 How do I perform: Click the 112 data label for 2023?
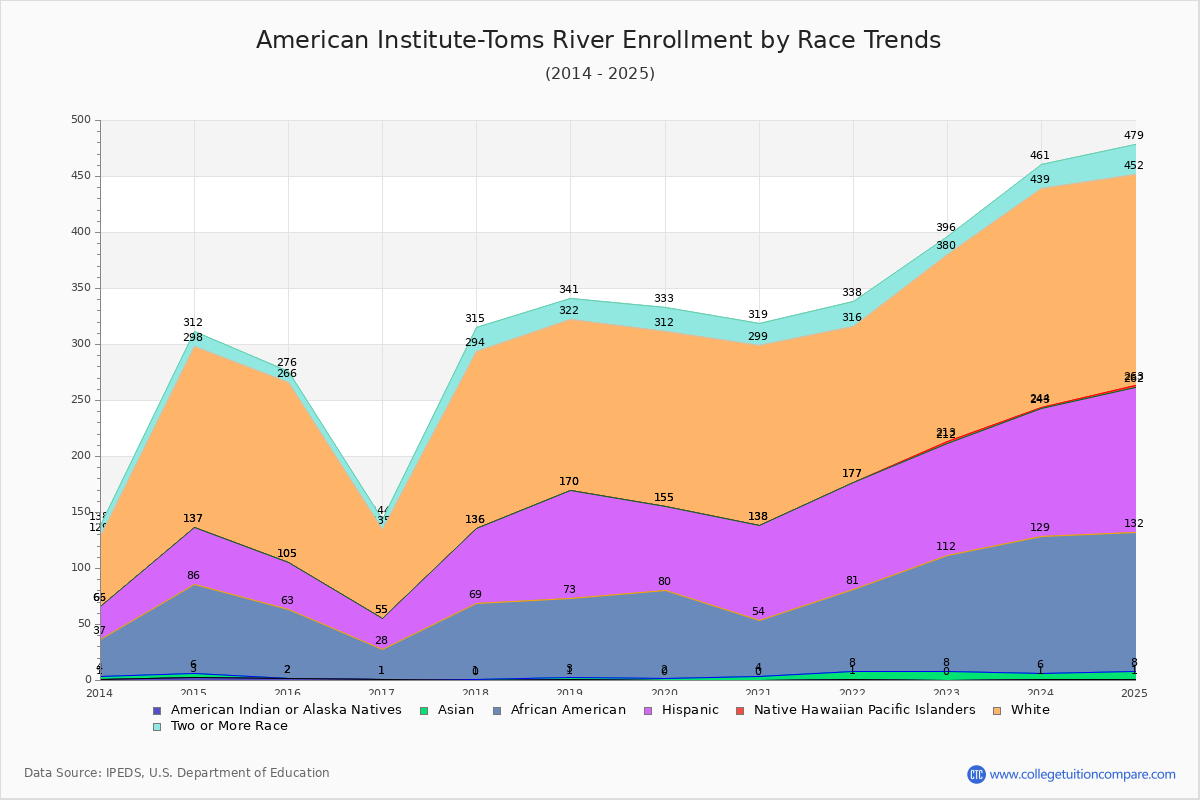pyautogui.click(x=946, y=547)
